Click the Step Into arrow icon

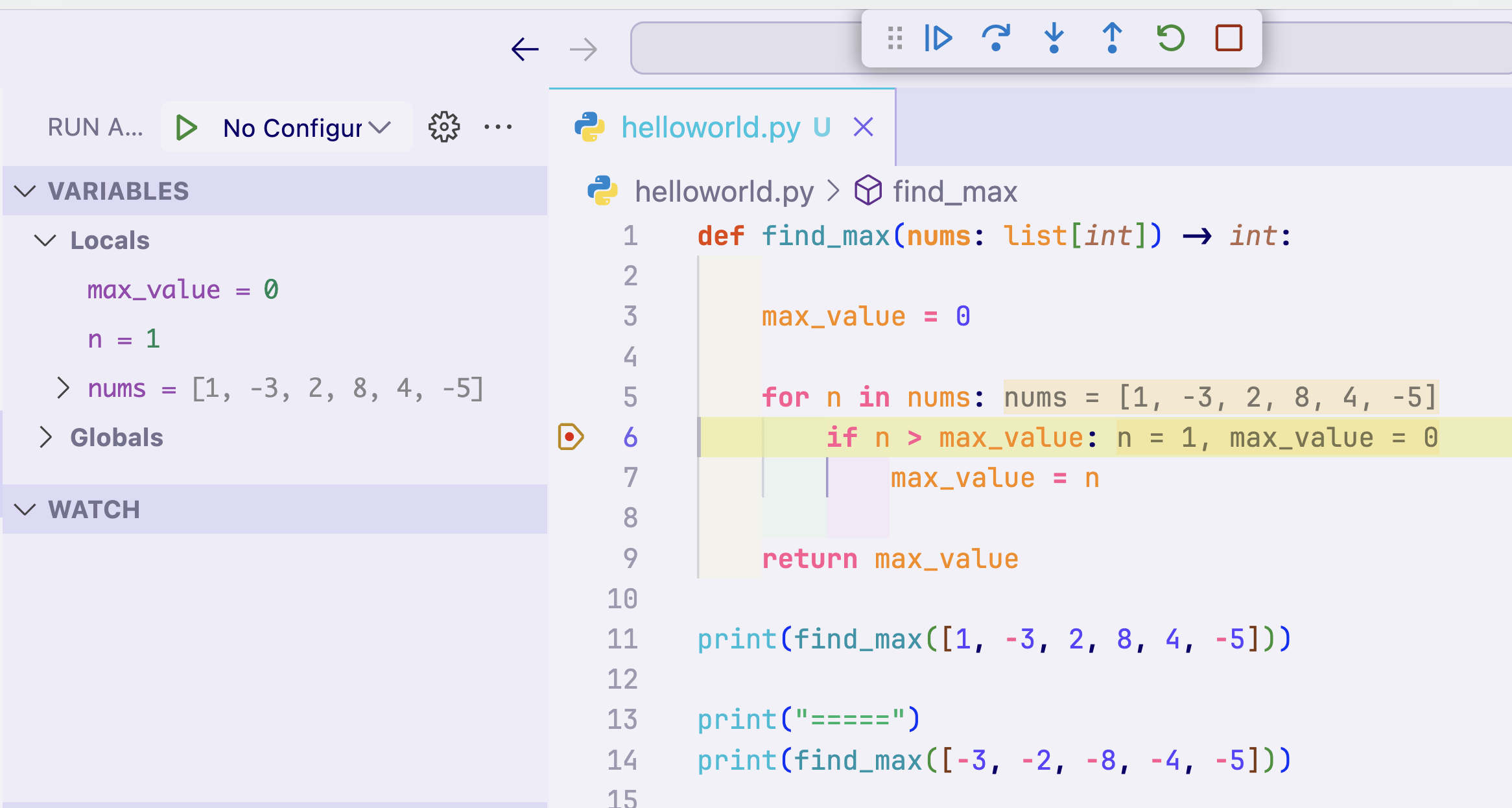pos(1054,38)
